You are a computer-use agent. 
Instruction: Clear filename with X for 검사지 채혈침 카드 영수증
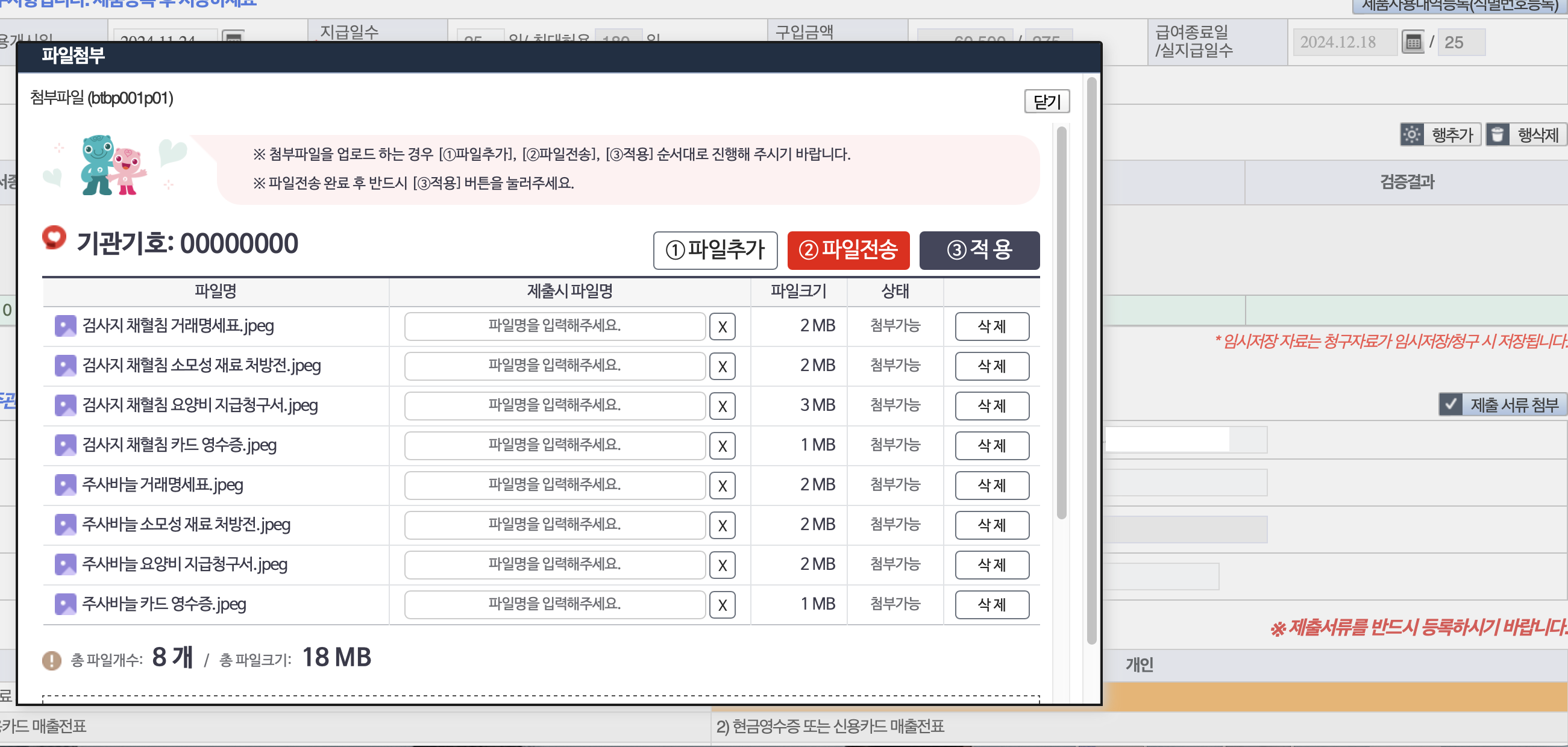pyautogui.click(x=722, y=446)
